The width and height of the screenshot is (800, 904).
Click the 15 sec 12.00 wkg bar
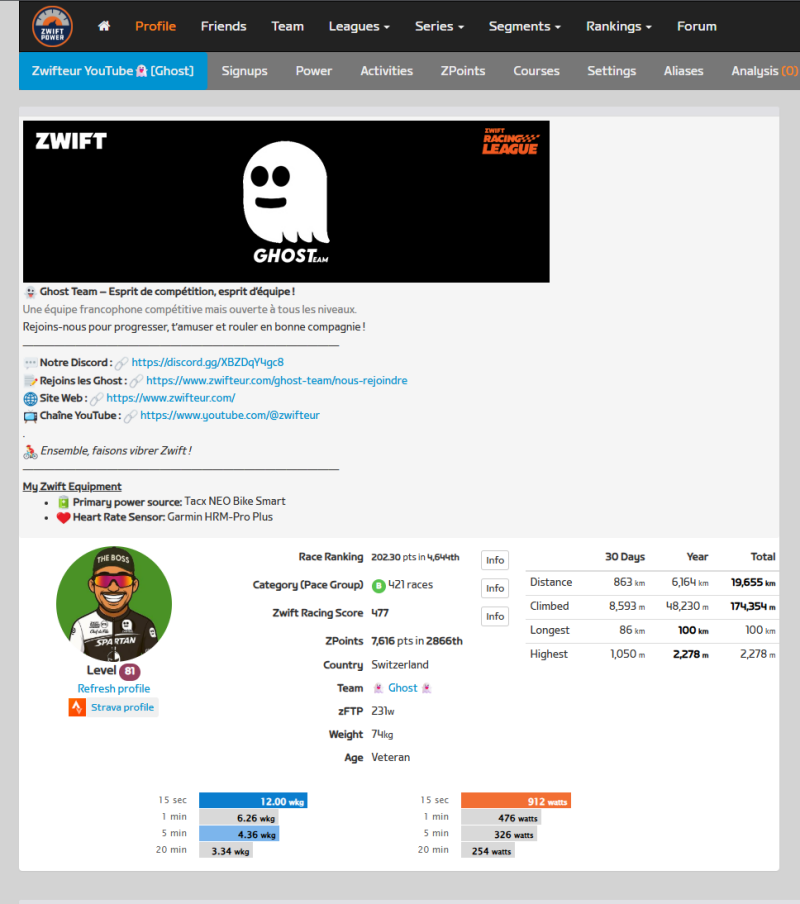(253, 801)
